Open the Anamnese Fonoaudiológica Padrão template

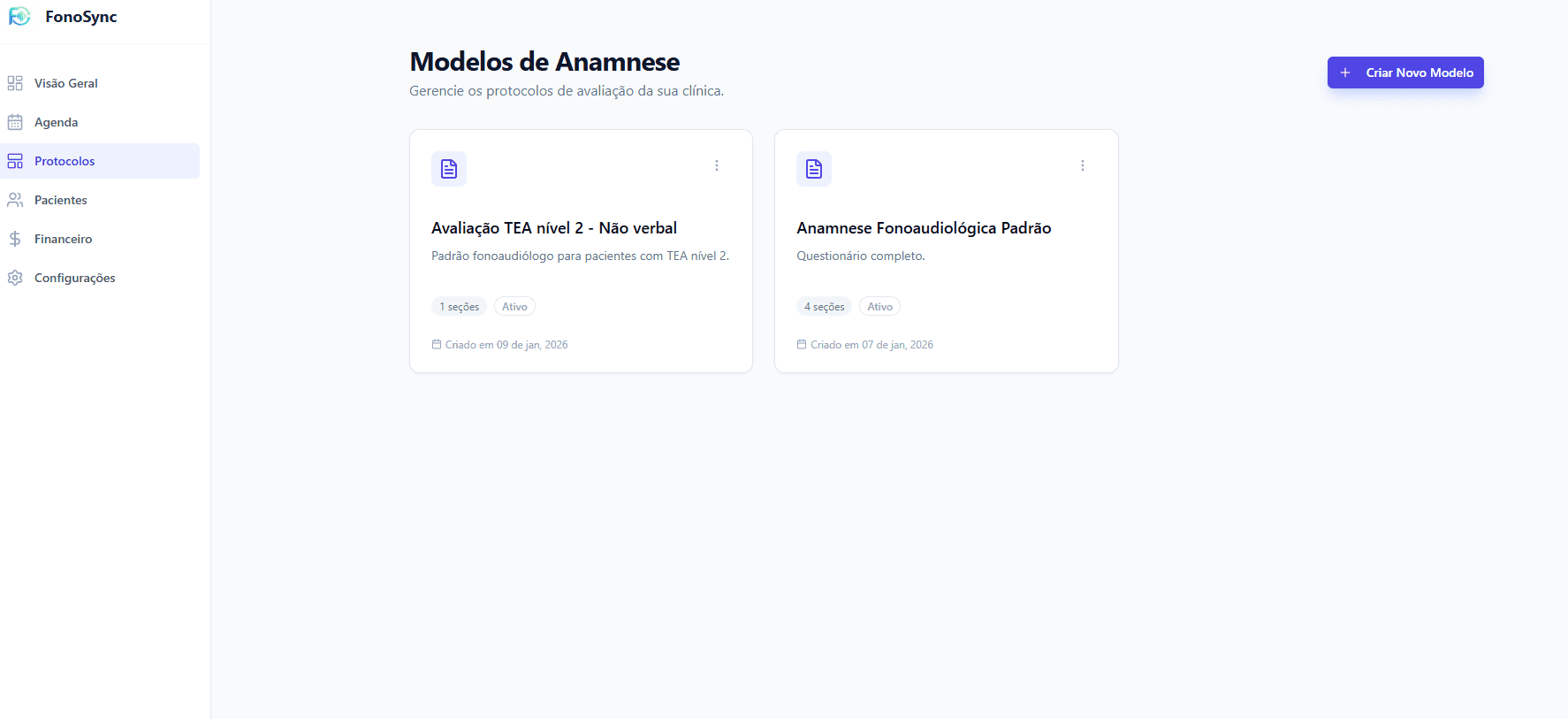925,227
